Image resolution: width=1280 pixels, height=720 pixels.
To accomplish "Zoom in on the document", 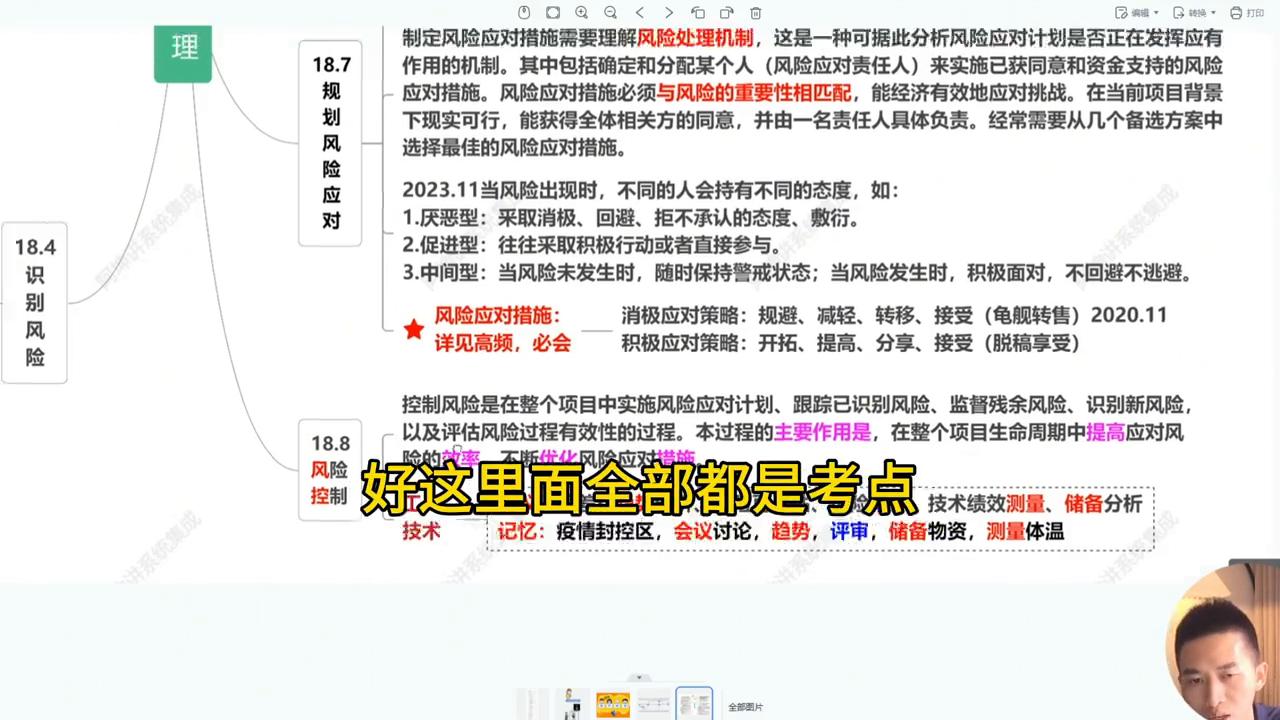I will [x=582, y=13].
